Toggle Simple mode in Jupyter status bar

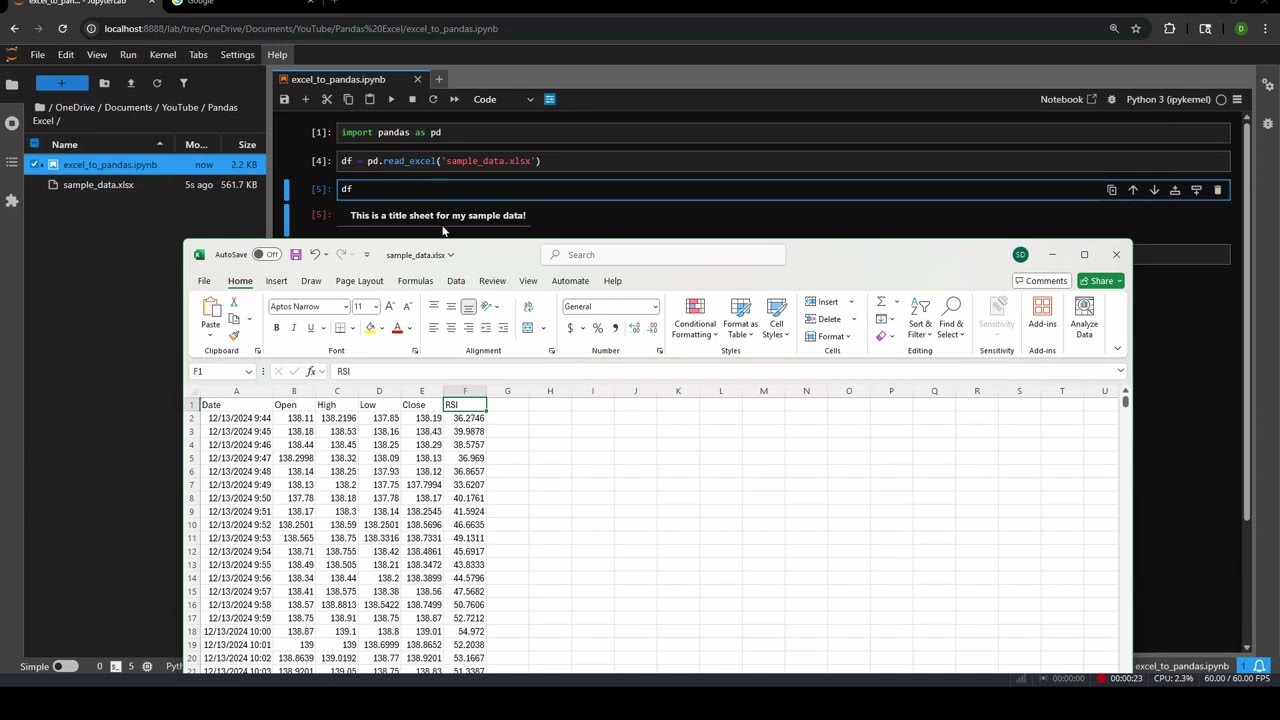coord(65,666)
